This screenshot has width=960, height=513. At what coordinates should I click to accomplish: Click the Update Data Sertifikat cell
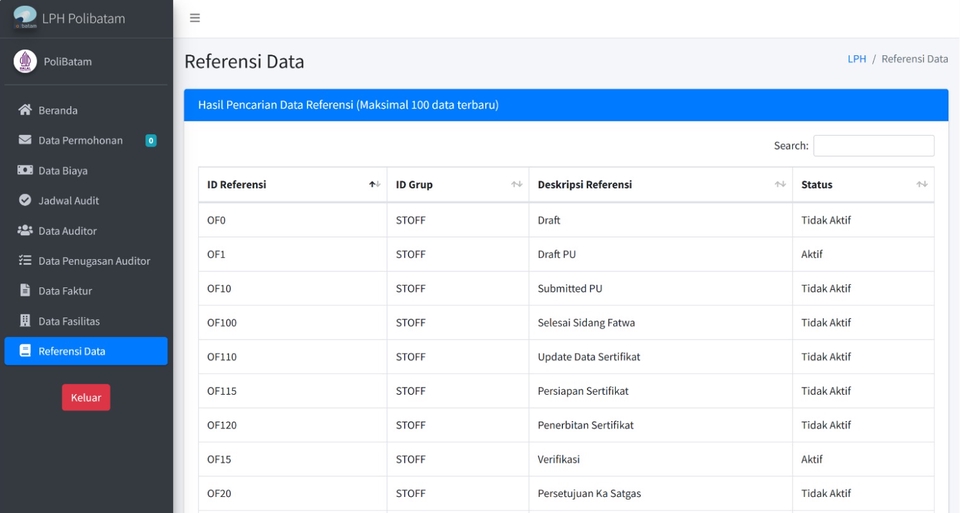[661, 357]
